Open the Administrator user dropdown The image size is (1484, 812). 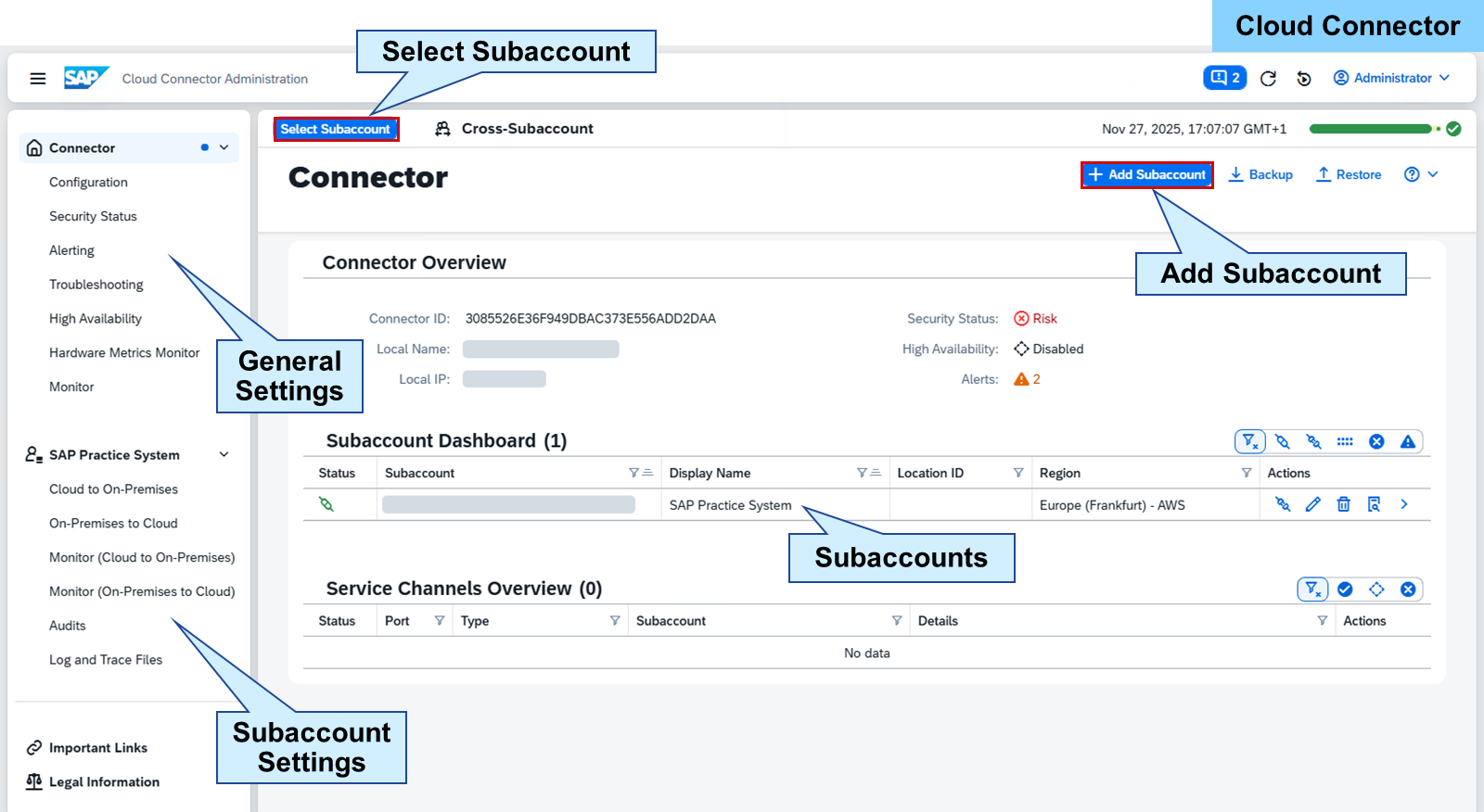click(1391, 78)
